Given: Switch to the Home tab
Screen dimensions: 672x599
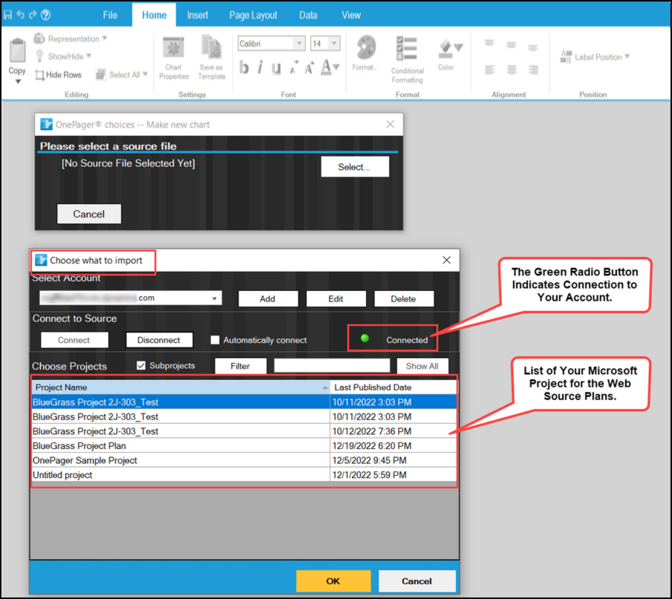Looking at the screenshot, I should tap(154, 15).
